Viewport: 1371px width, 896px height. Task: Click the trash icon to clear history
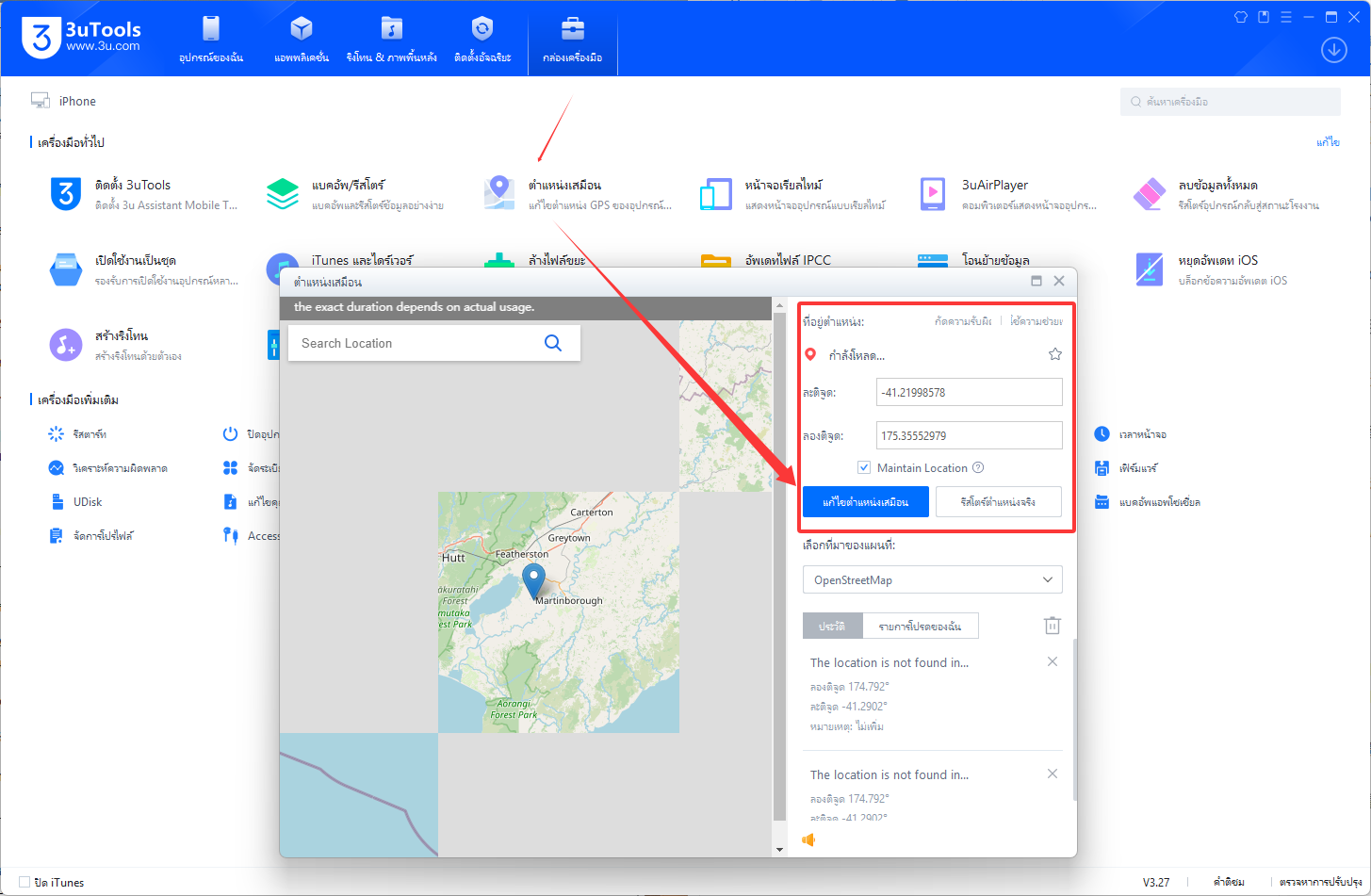1053,626
